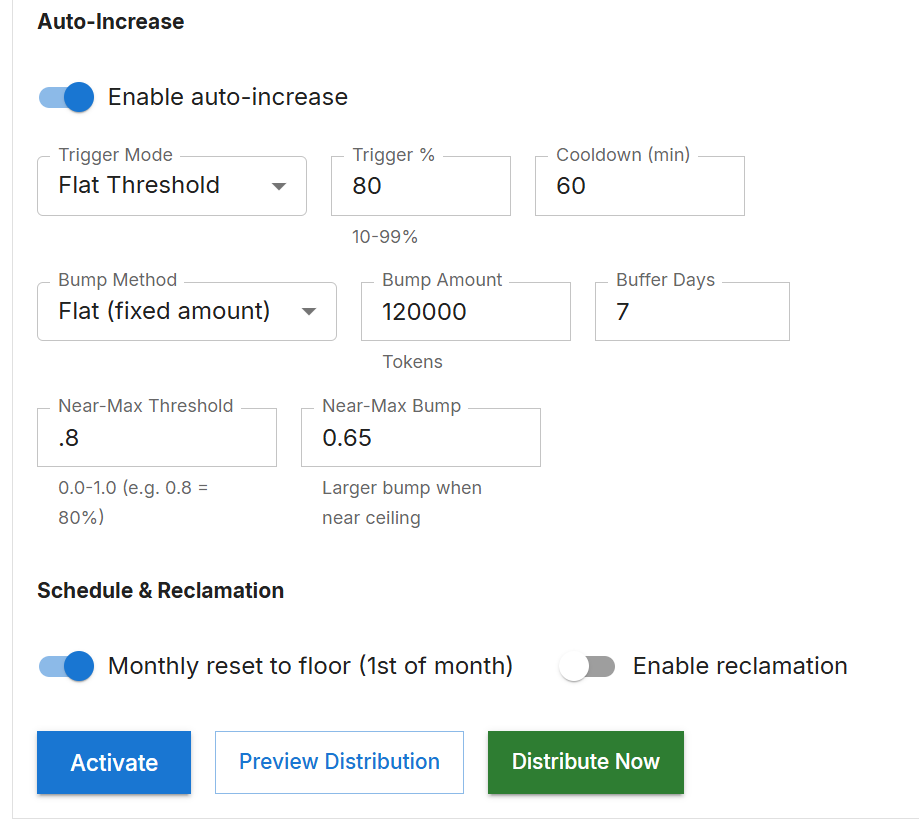Click the Activate button

click(x=113, y=762)
